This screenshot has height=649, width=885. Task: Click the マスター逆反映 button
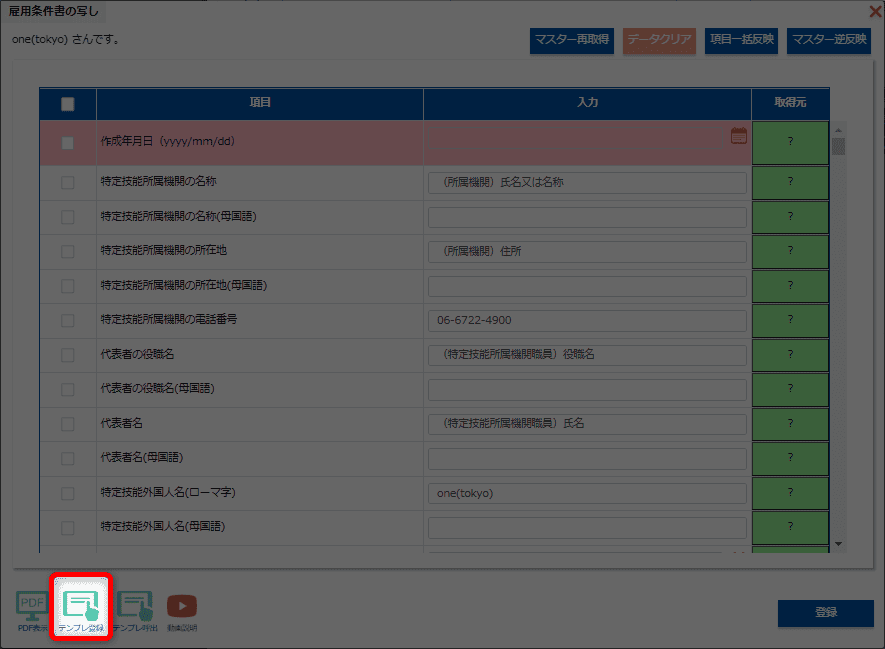tap(828, 40)
